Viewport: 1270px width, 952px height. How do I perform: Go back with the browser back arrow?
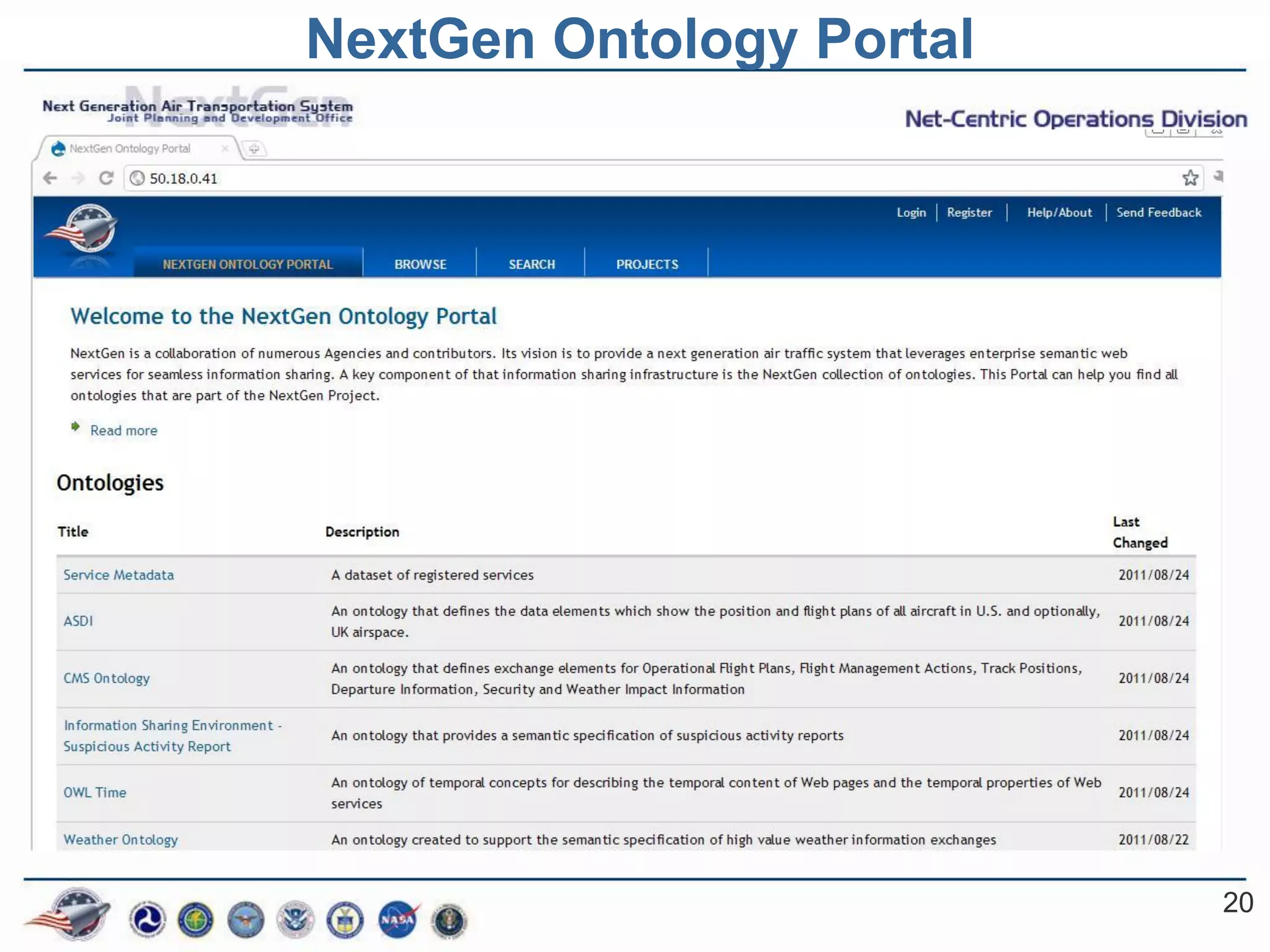[50, 178]
